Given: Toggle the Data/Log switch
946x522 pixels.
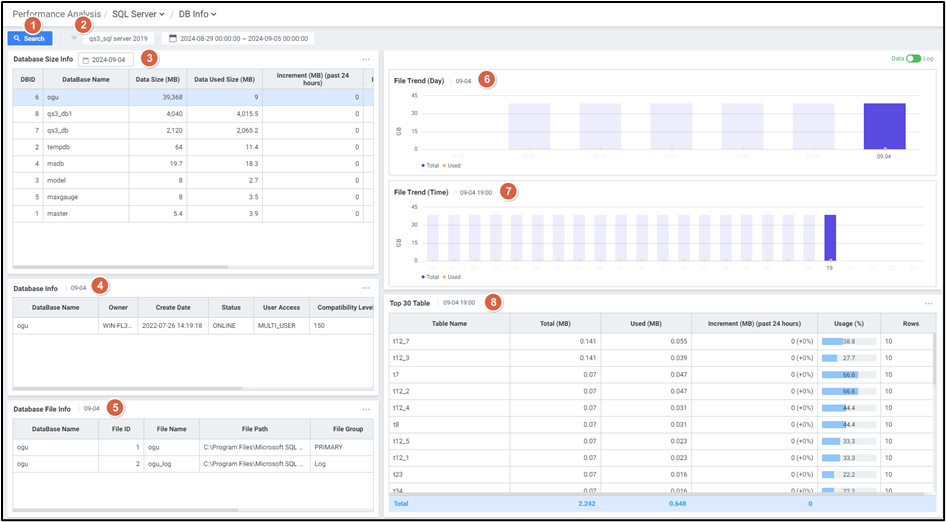Looking at the screenshot, I should (x=913, y=59).
